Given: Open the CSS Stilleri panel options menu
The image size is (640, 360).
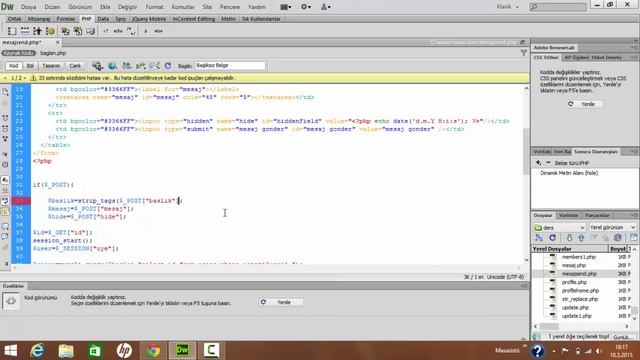Looking at the screenshot, I should [x=634, y=58].
